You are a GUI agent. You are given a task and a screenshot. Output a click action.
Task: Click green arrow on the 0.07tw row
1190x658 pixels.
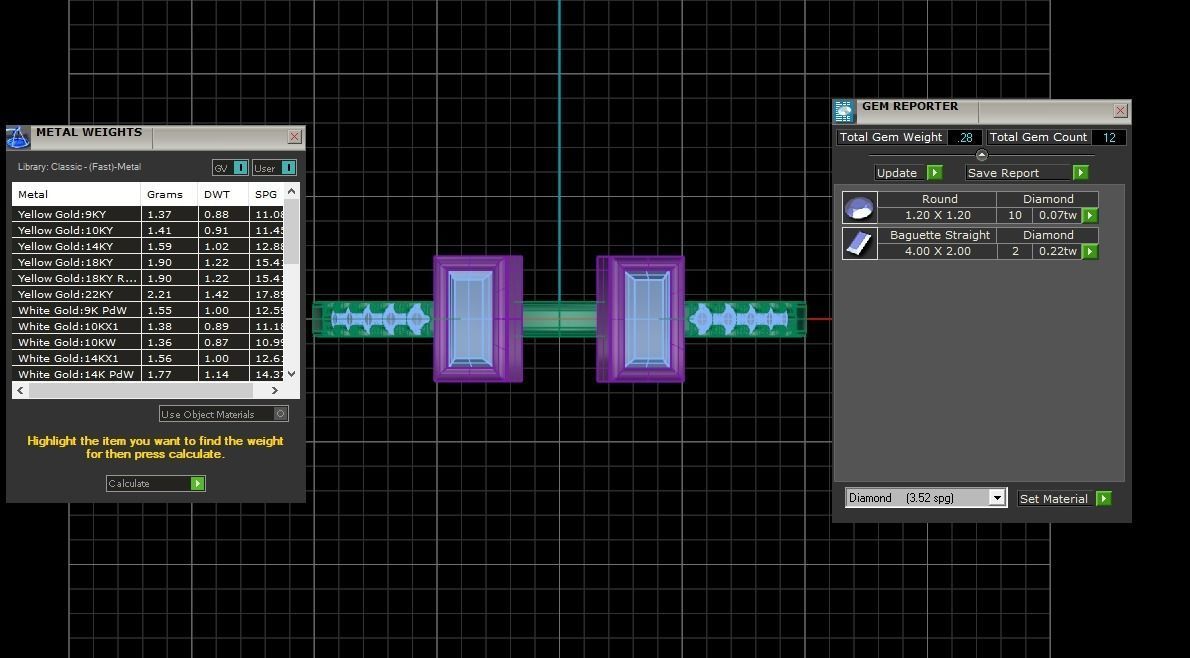[1090, 216]
